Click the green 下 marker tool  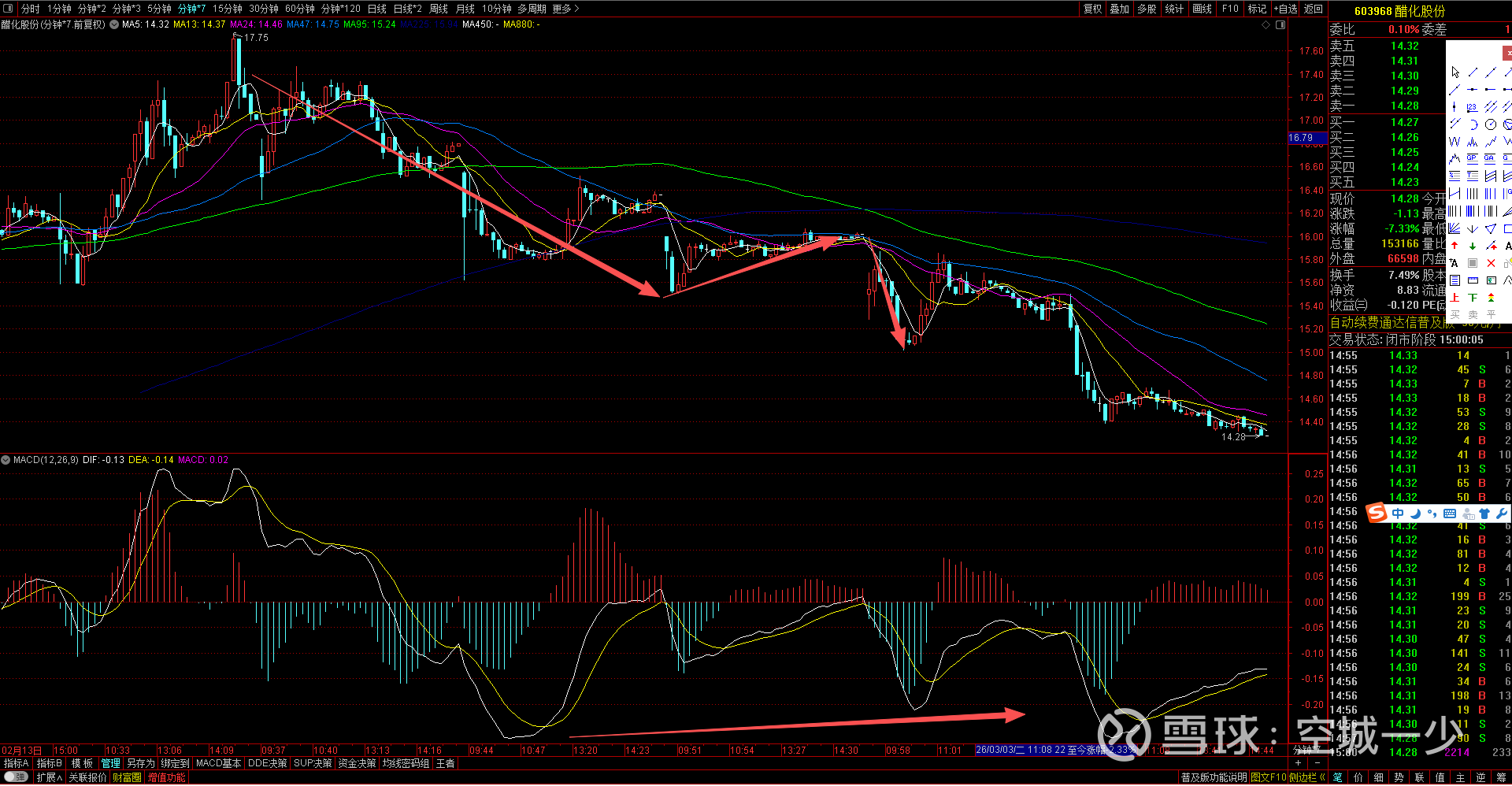(1472, 298)
